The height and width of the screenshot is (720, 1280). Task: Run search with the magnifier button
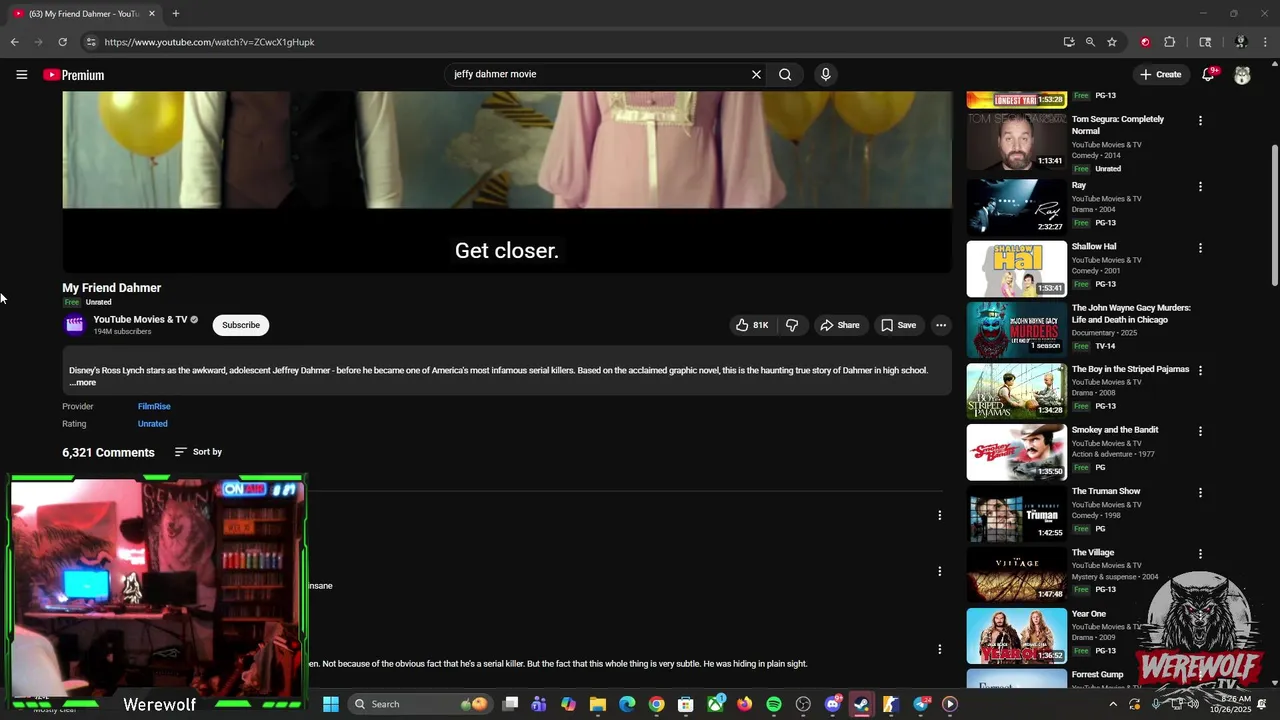pyautogui.click(x=785, y=74)
